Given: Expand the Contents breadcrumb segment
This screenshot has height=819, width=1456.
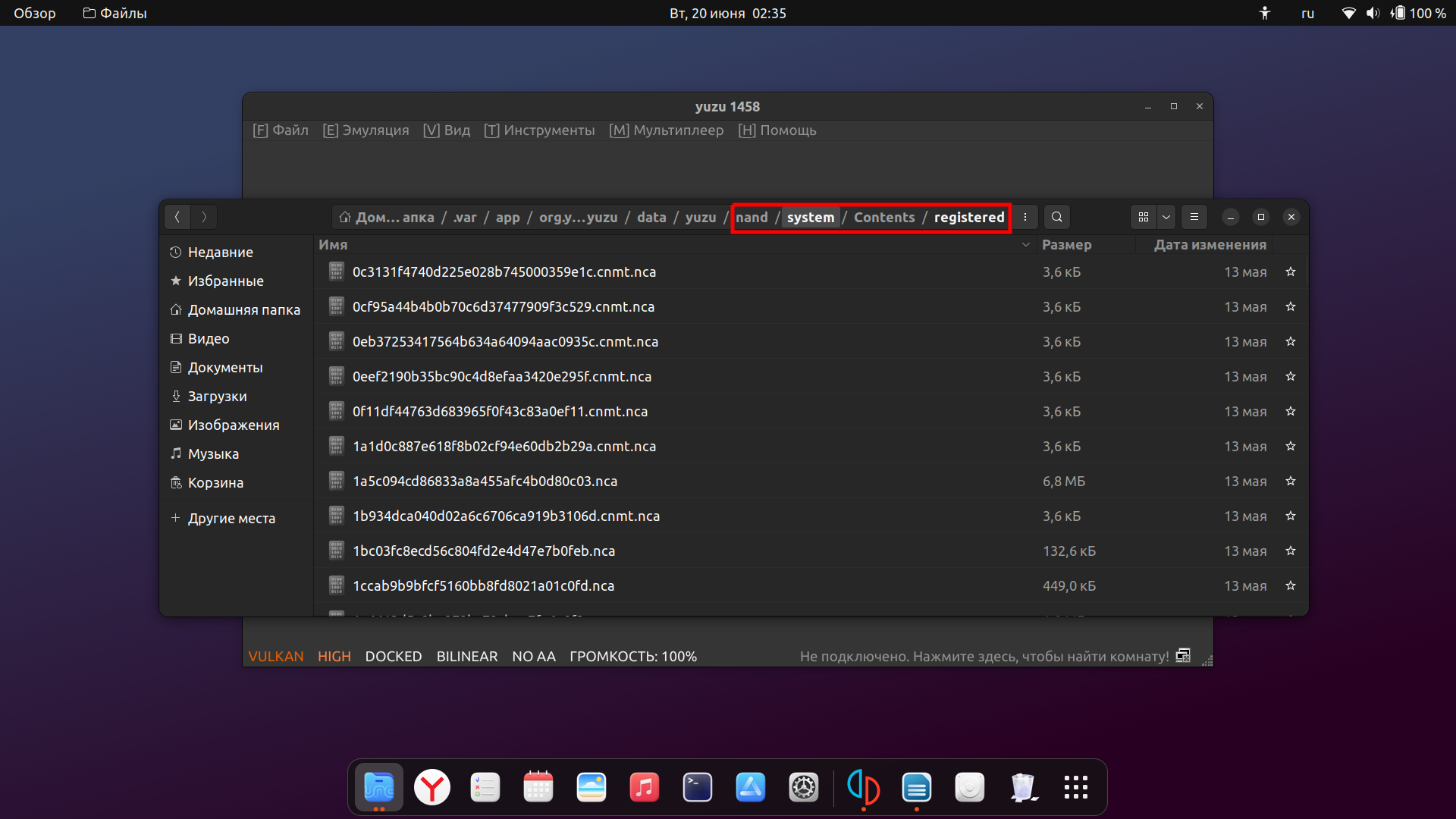Looking at the screenshot, I should (x=883, y=217).
